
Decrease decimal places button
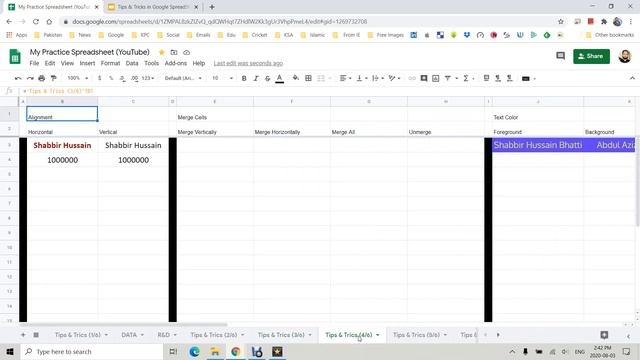coord(122,78)
